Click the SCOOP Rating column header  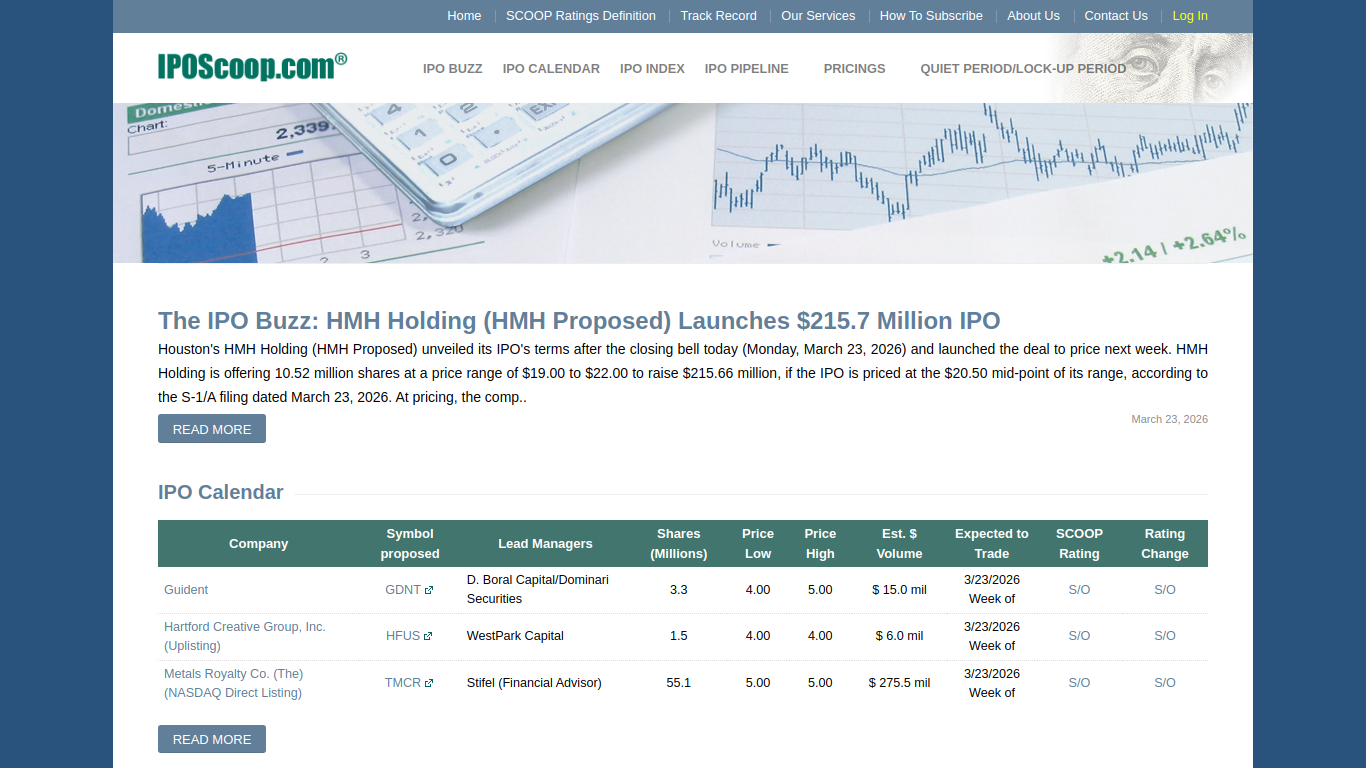pyautogui.click(x=1079, y=544)
